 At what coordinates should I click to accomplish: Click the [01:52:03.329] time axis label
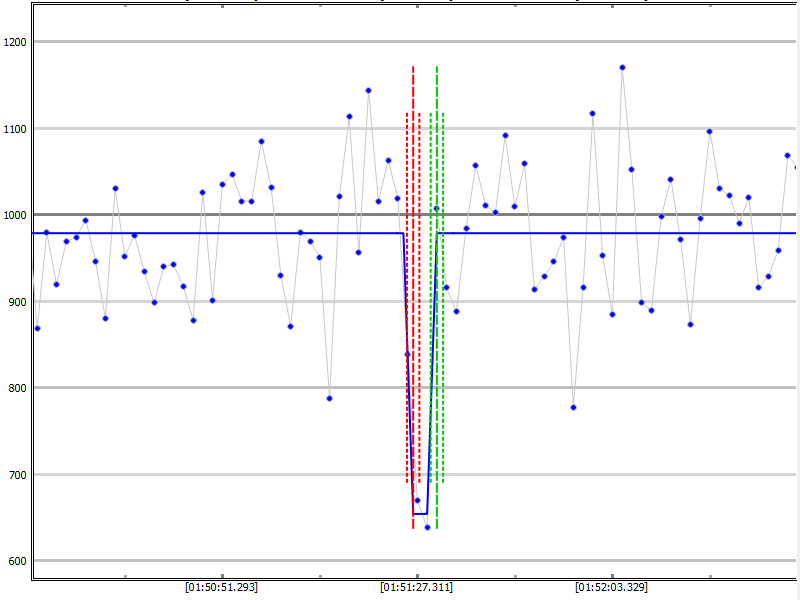(611, 587)
